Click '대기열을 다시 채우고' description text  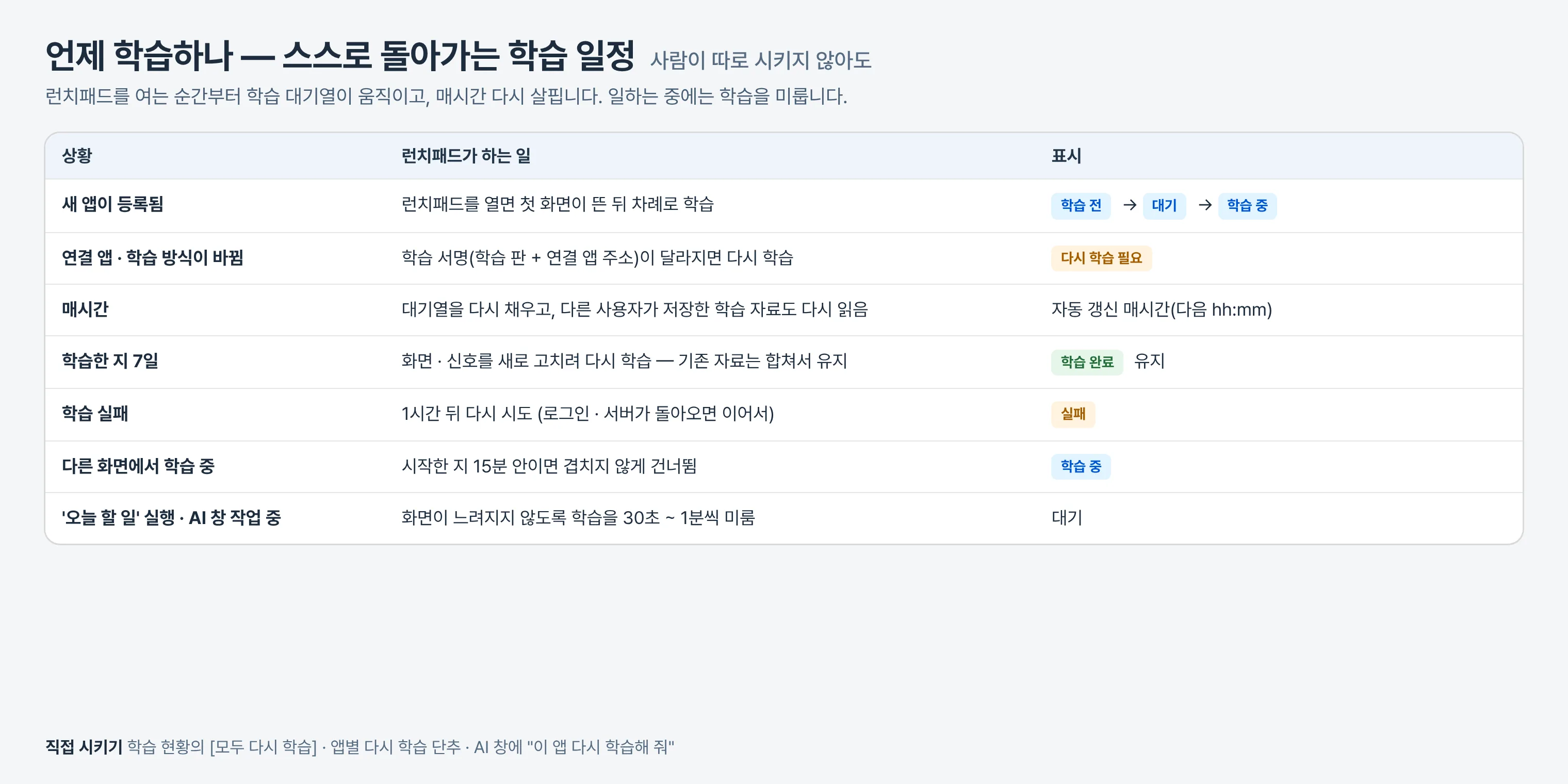click(634, 309)
